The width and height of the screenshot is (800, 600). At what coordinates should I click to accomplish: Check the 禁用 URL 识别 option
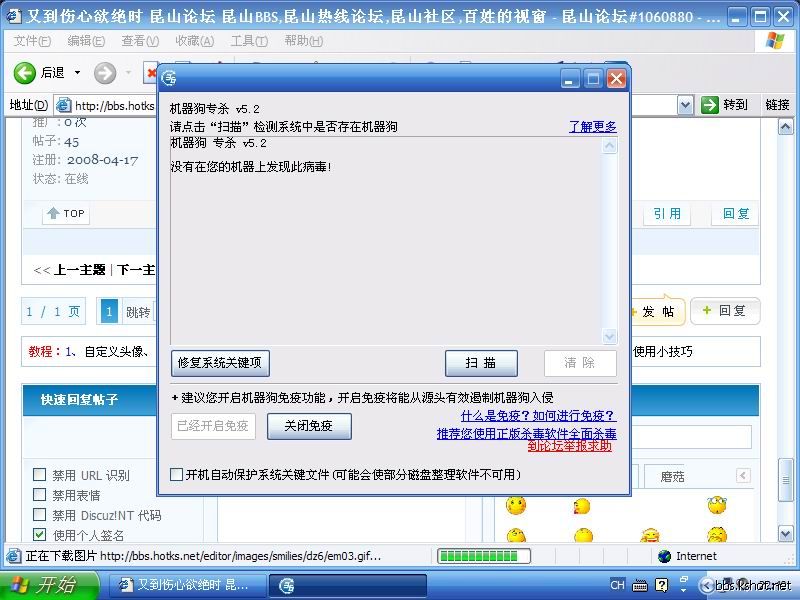[x=40, y=475]
